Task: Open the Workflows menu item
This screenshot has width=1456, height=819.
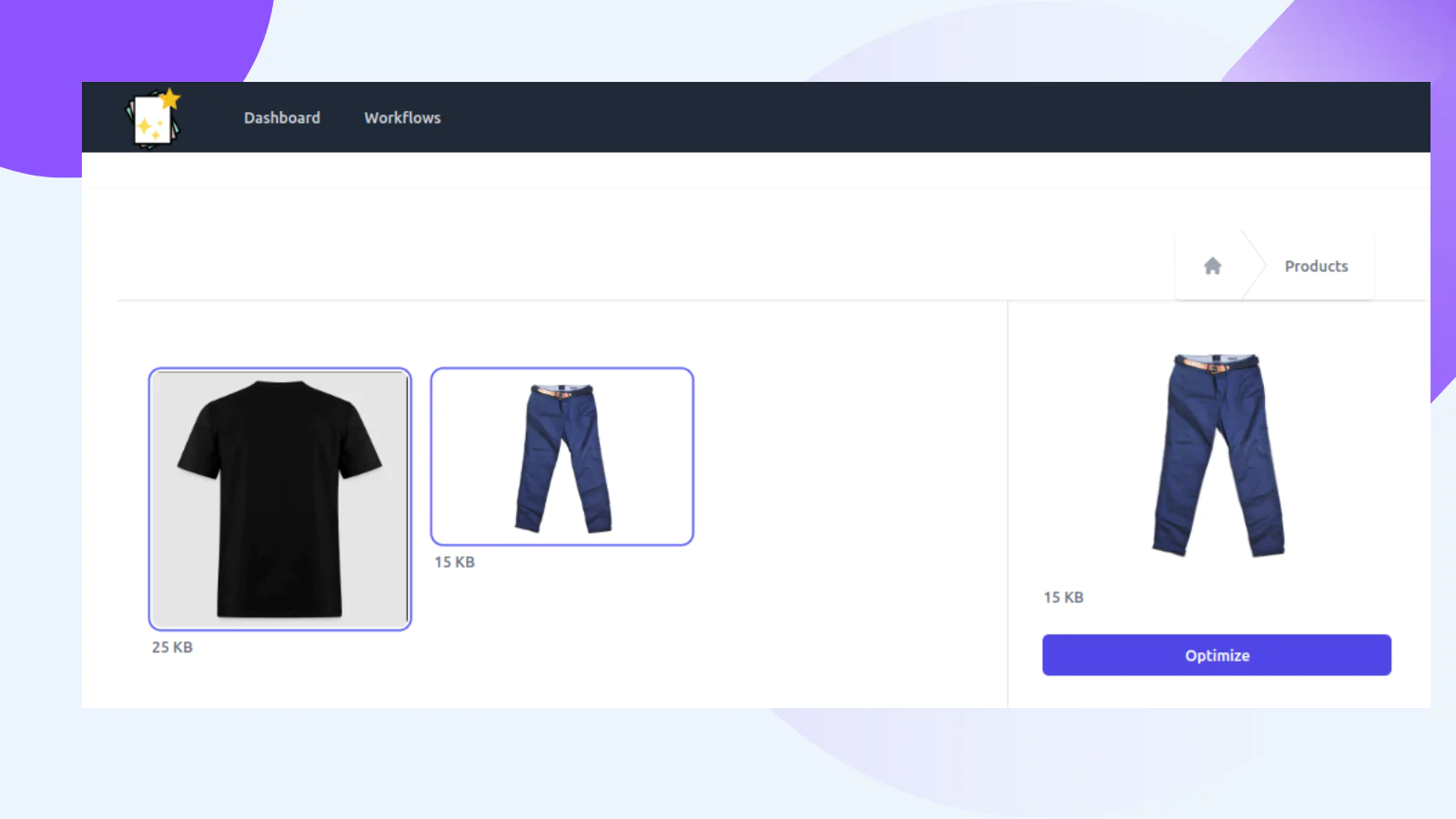Action: 402,117
